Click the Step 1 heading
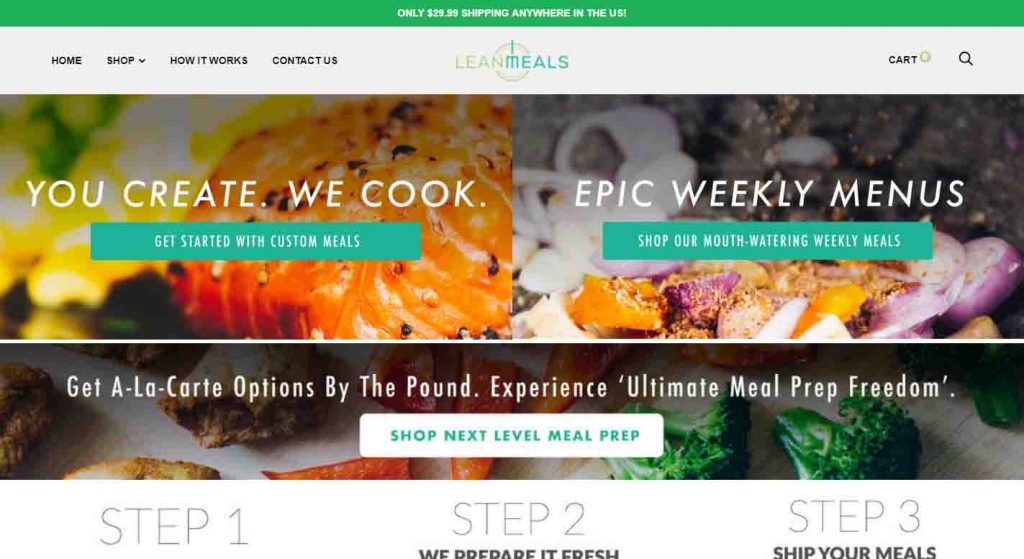The image size is (1024, 559). coord(174,525)
